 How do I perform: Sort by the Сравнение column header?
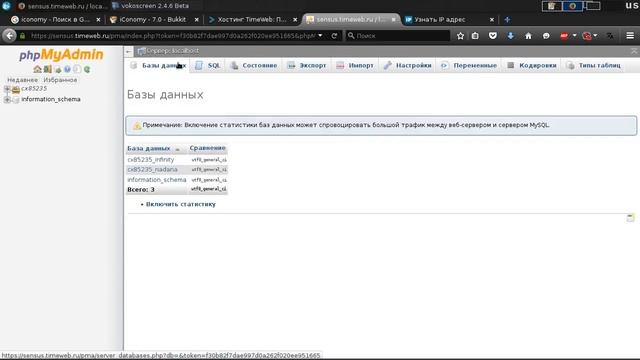point(207,148)
